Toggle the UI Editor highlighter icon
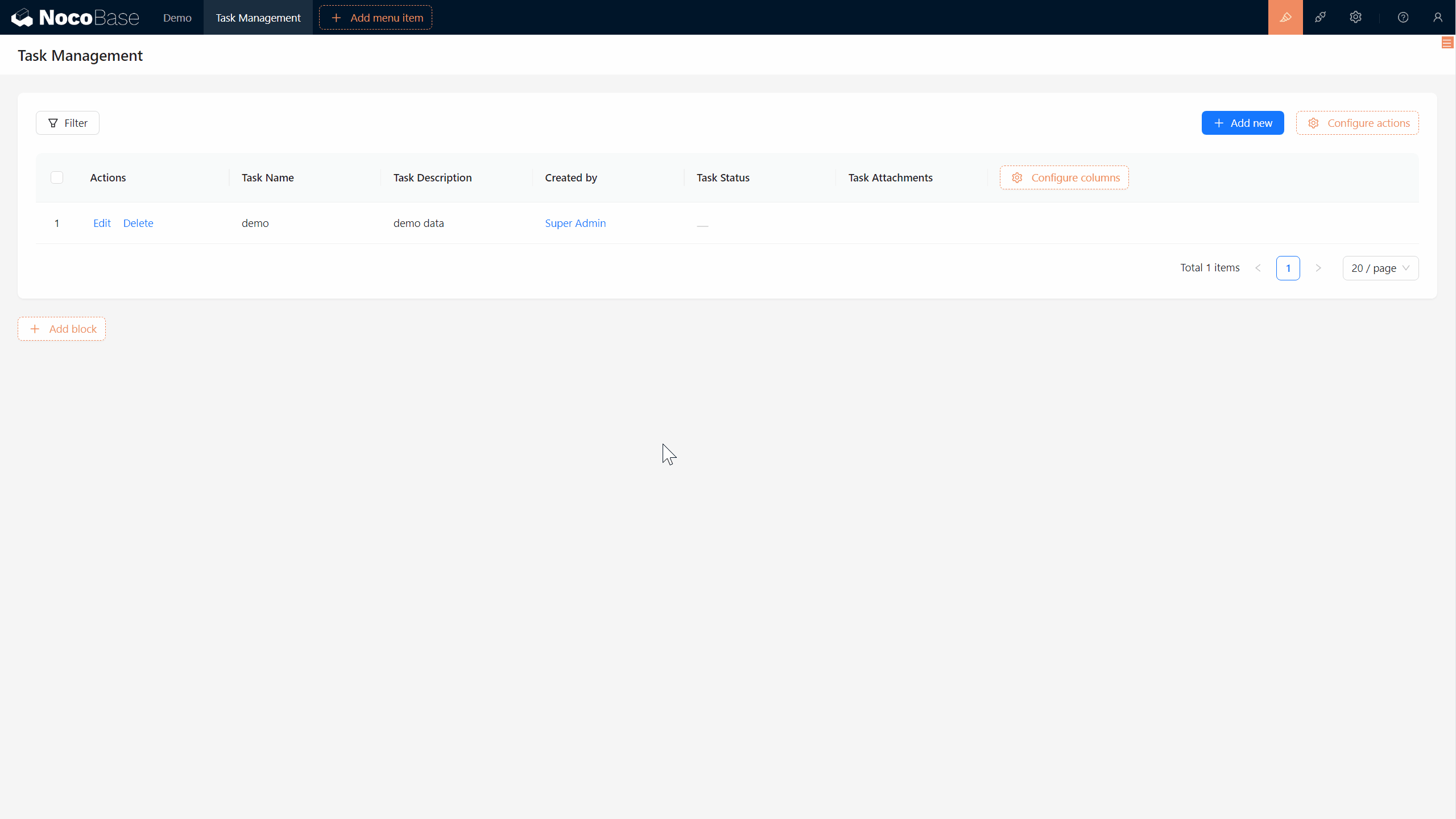Screen dimensions: 1456x819 tap(1285, 17)
